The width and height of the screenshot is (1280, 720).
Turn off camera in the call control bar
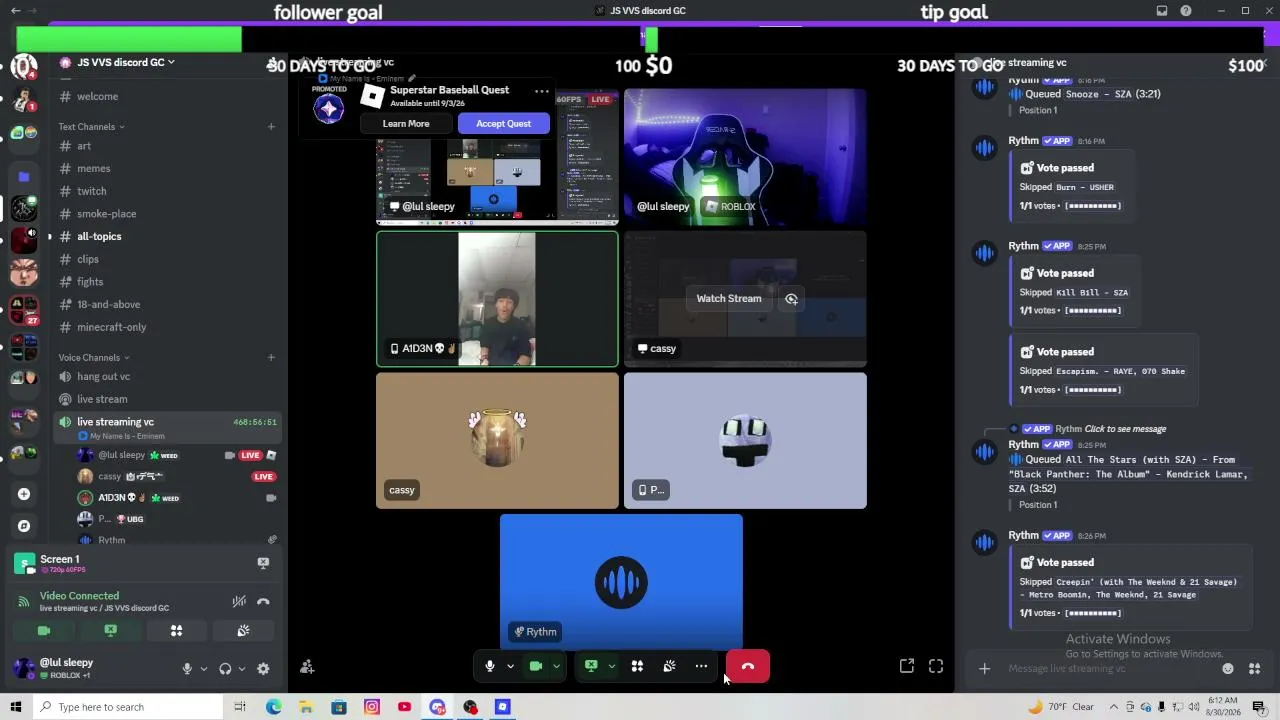(536, 666)
